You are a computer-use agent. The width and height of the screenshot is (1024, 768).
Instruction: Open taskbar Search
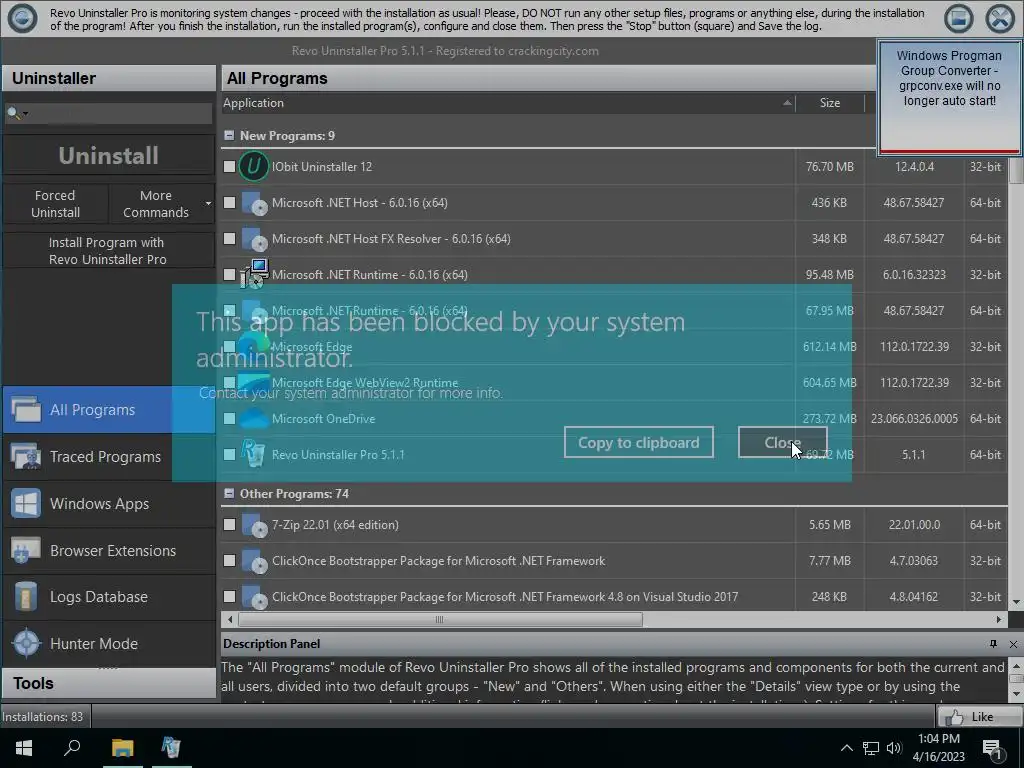coord(72,748)
